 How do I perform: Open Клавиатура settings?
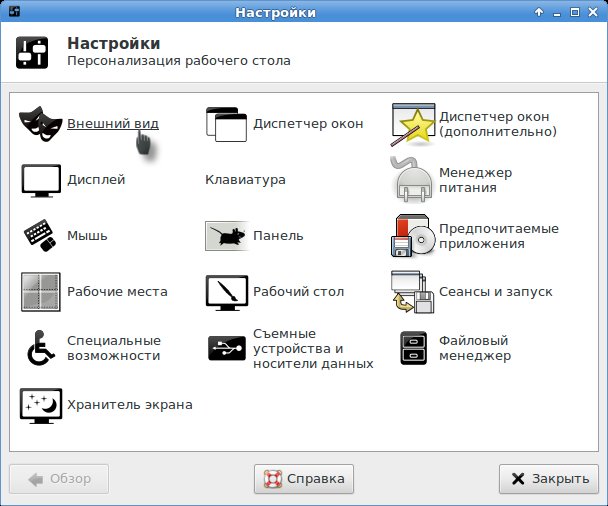coord(245,180)
